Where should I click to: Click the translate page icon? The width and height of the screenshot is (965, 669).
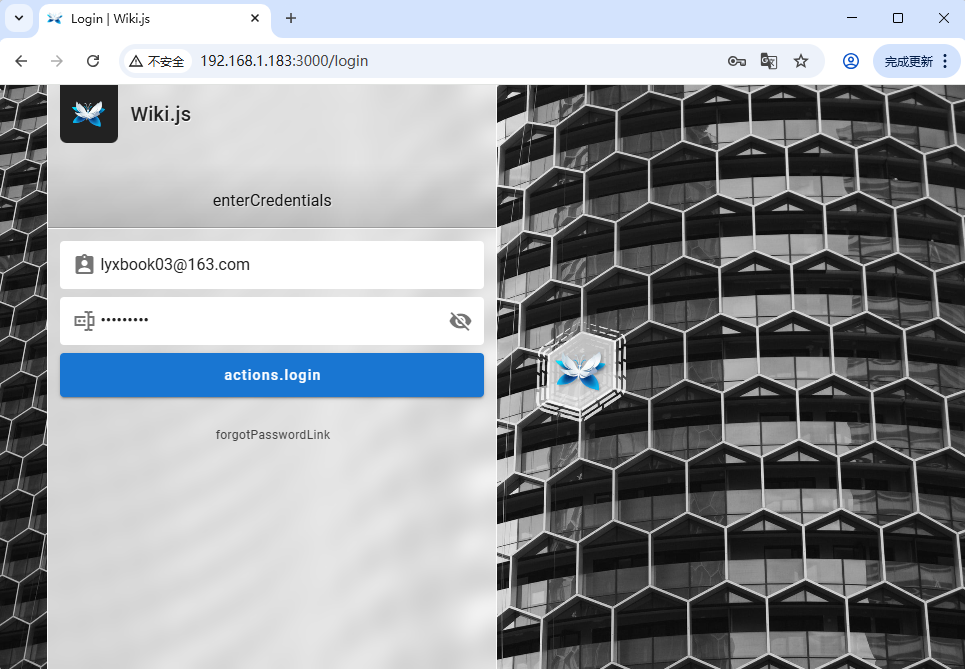pyautogui.click(x=769, y=61)
